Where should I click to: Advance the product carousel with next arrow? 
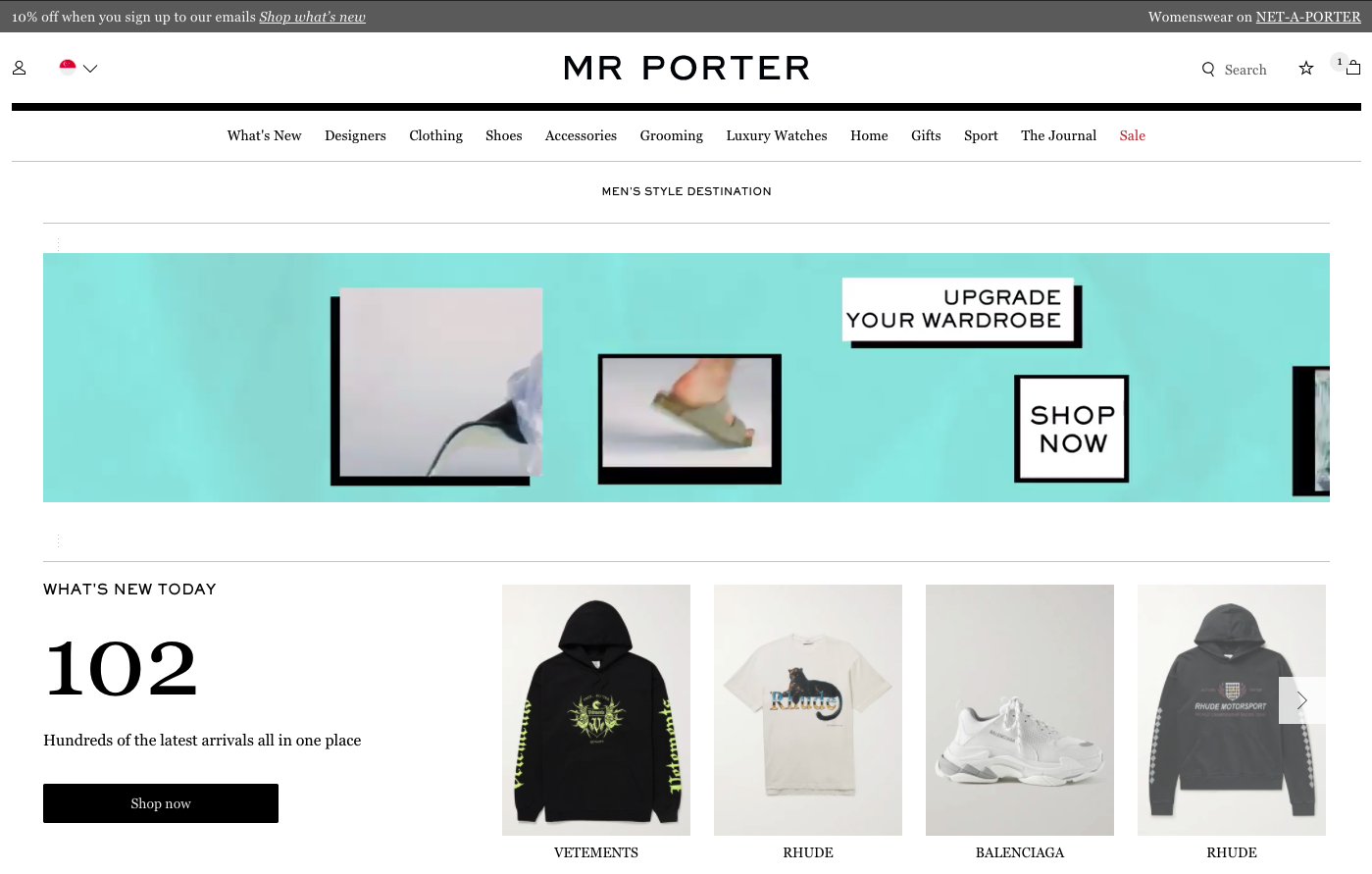(1302, 700)
